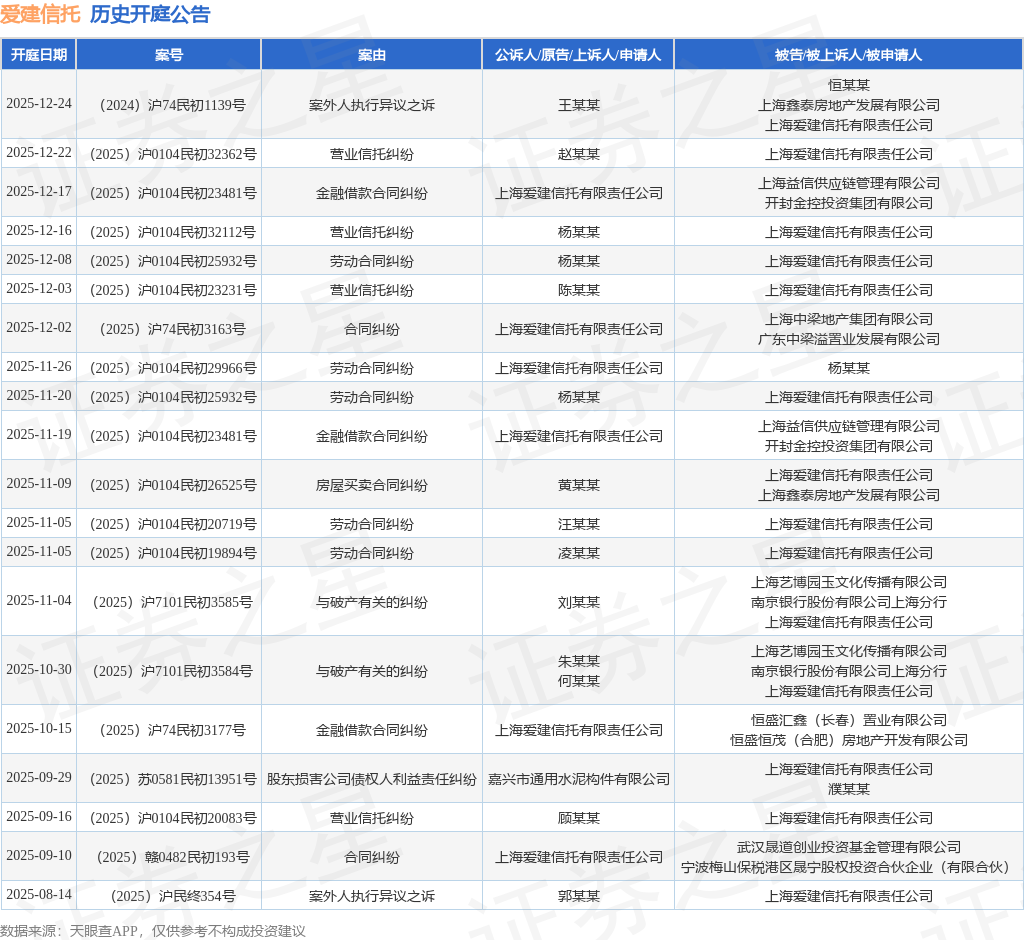Click the date cell 2025-11-19

click(x=39, y=435)
